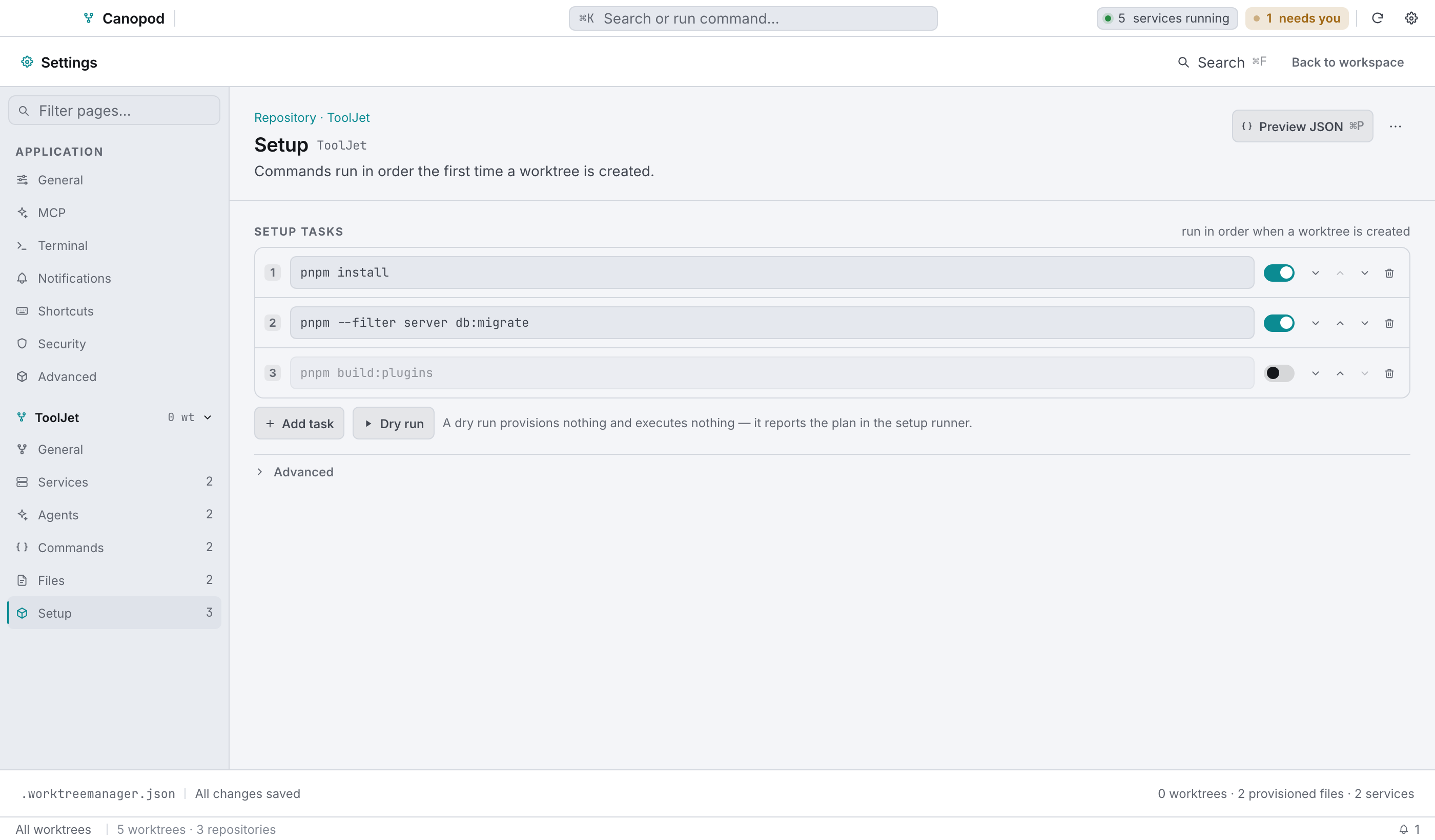
Task: Click the All worktrees status bar item
Action: point(53,829)
